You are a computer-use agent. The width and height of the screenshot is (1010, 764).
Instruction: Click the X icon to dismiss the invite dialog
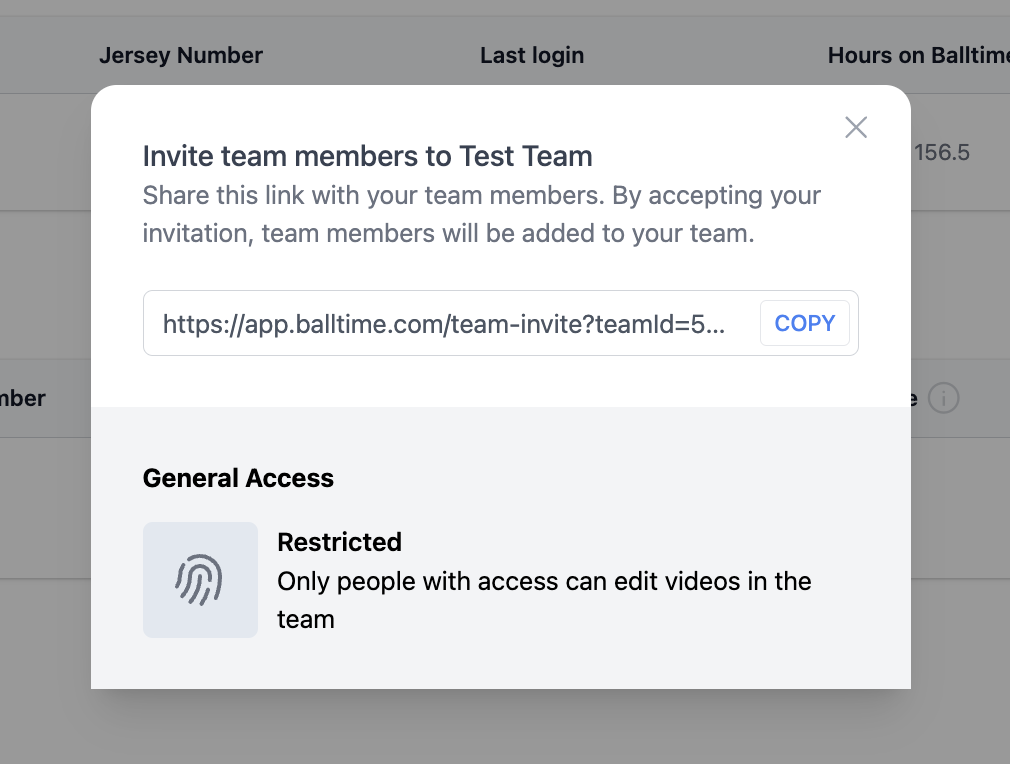tap(856, 127)
